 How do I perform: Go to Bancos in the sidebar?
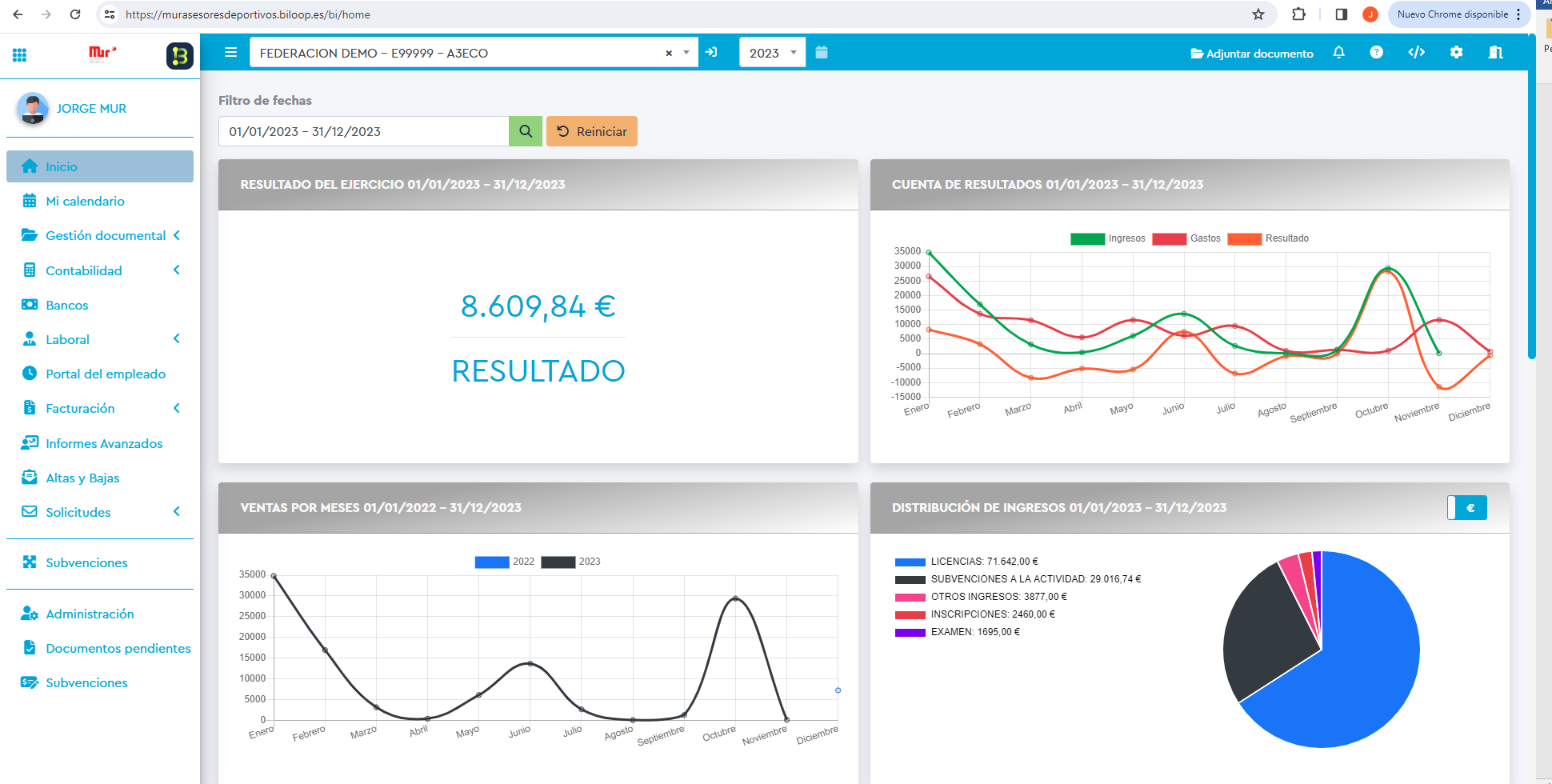[66, 305]
